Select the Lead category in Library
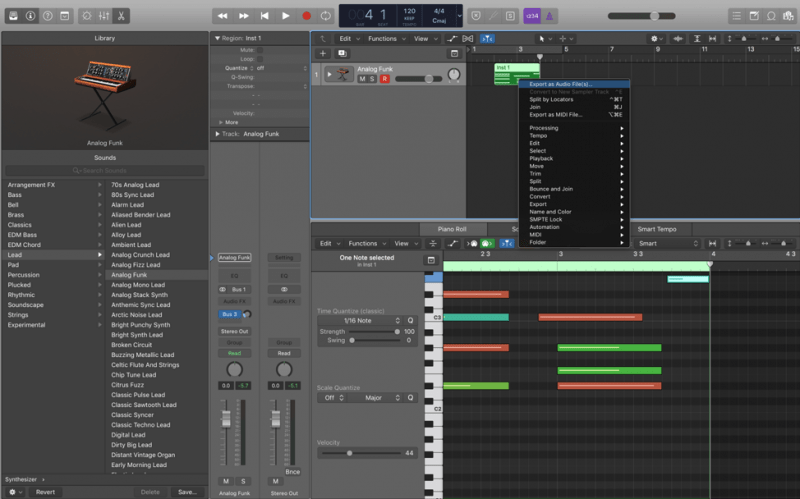The image size is (800, 499). [53, 255]
